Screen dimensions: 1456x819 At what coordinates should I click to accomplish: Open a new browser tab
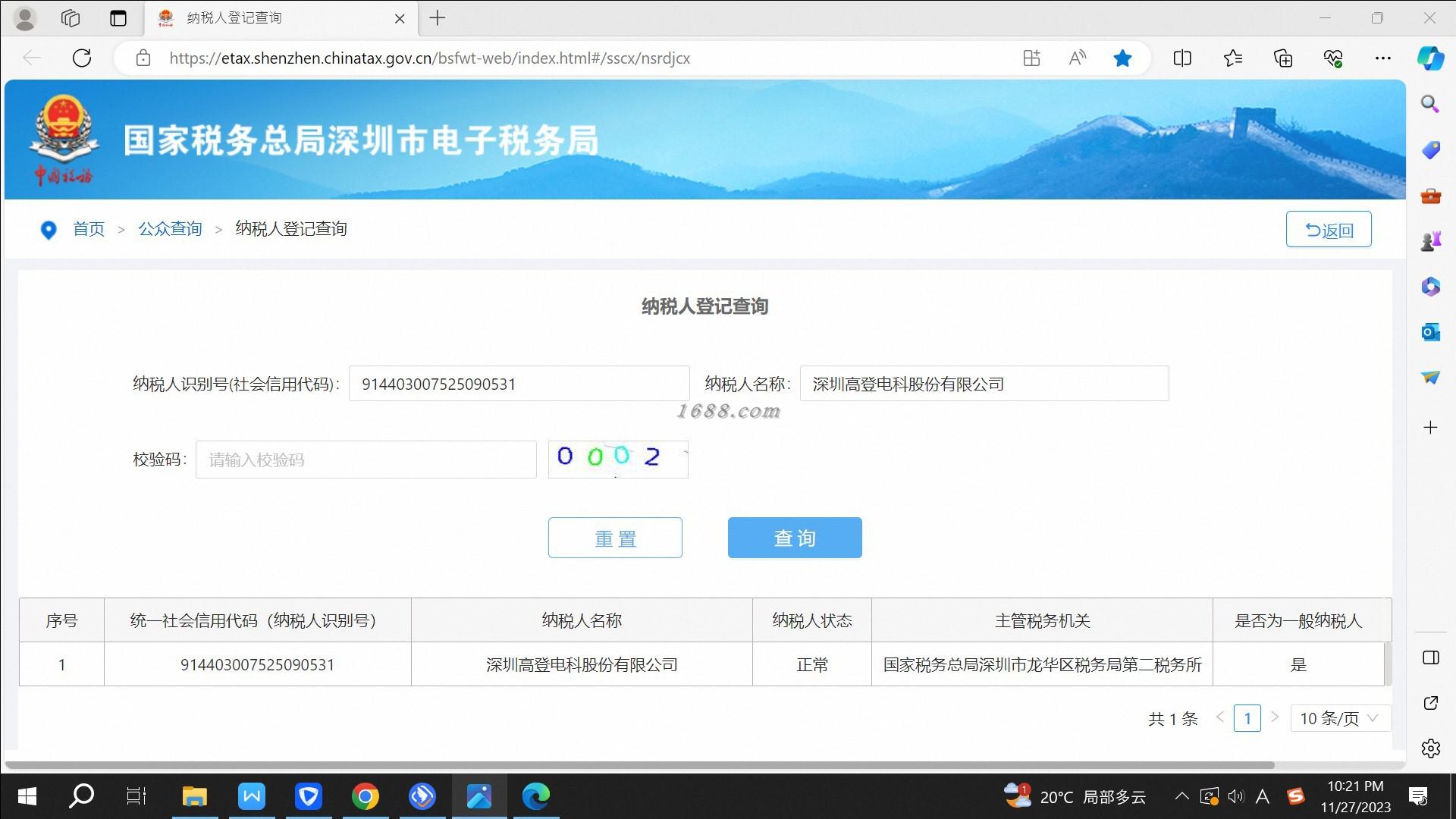[x=438, y=18]
